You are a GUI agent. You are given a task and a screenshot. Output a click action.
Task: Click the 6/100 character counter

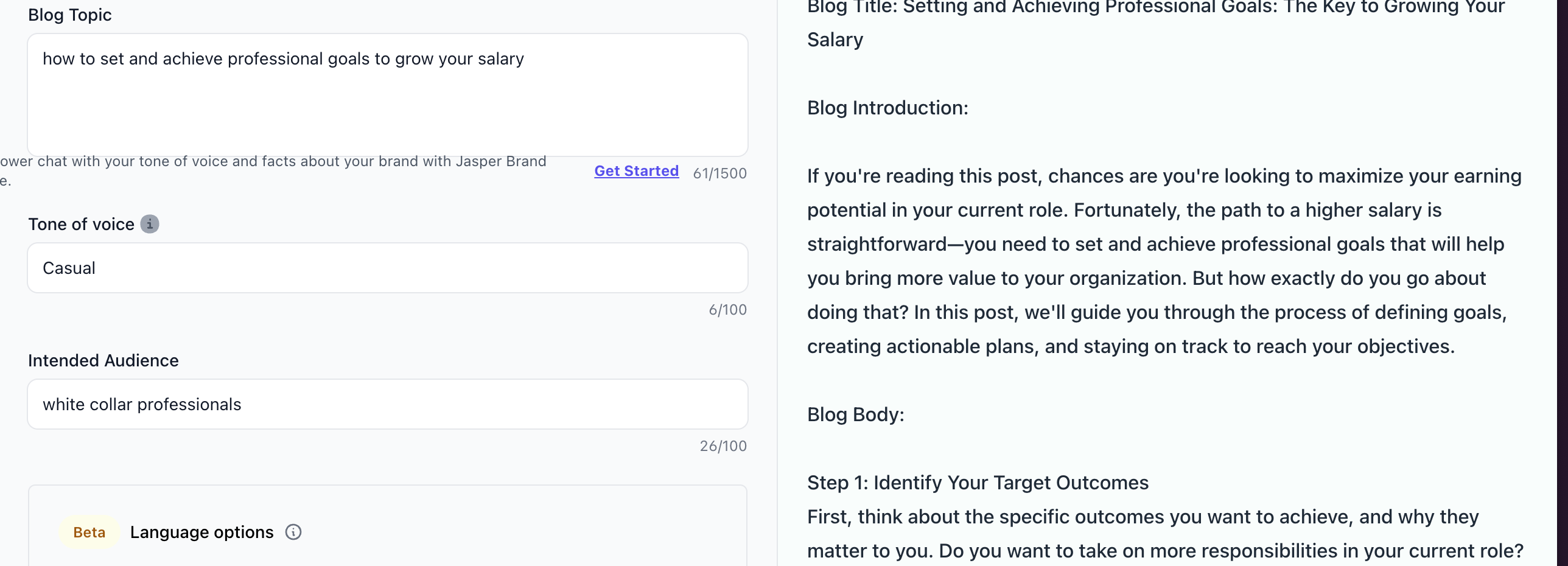tap(727, 310)
